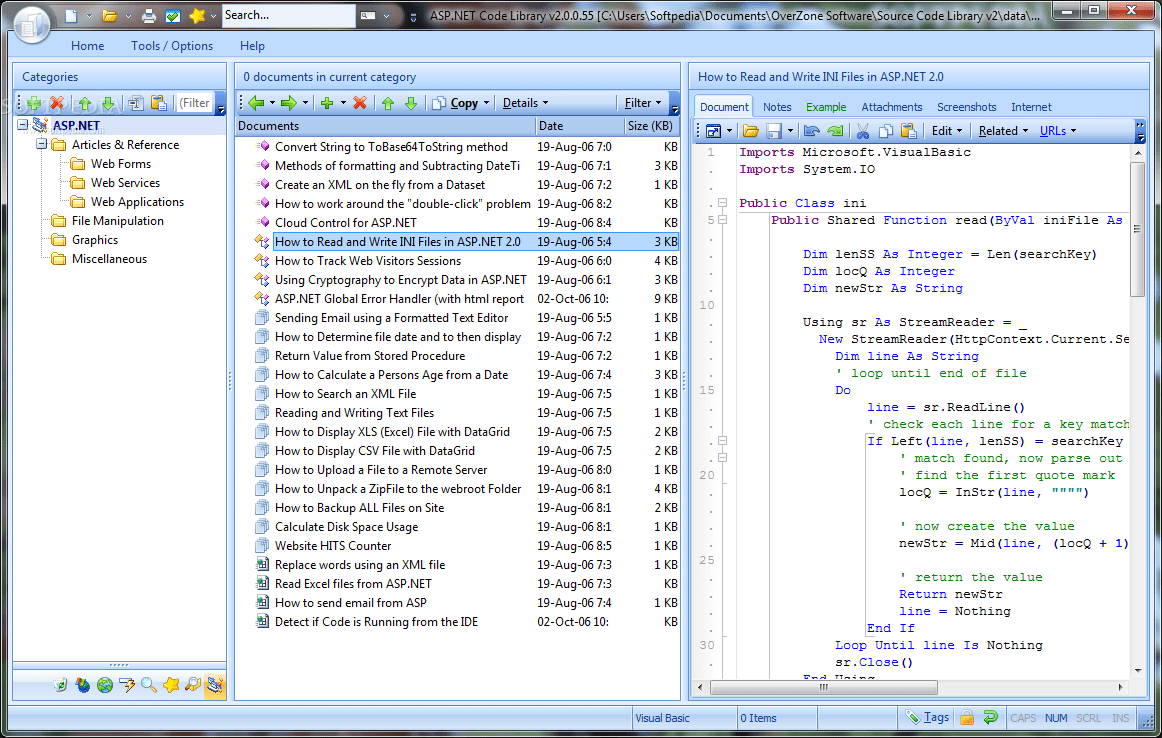Open the Tools / Options menu
The image size is (1162, 738).
(x=172, y=46)
